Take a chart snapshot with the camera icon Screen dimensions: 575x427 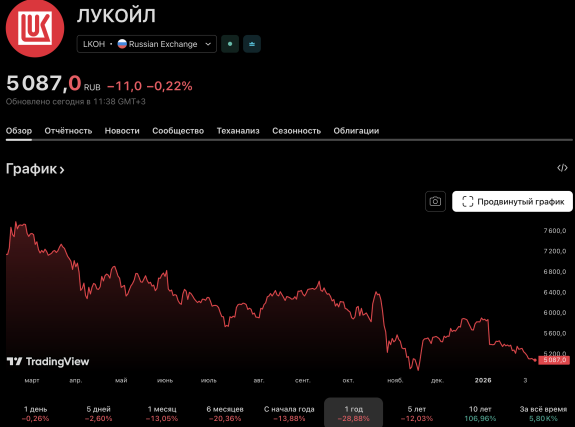click(x=435, y=201)
